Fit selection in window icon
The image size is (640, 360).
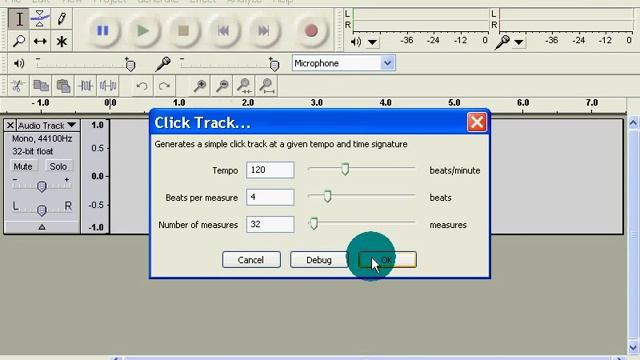coord(244,86)
